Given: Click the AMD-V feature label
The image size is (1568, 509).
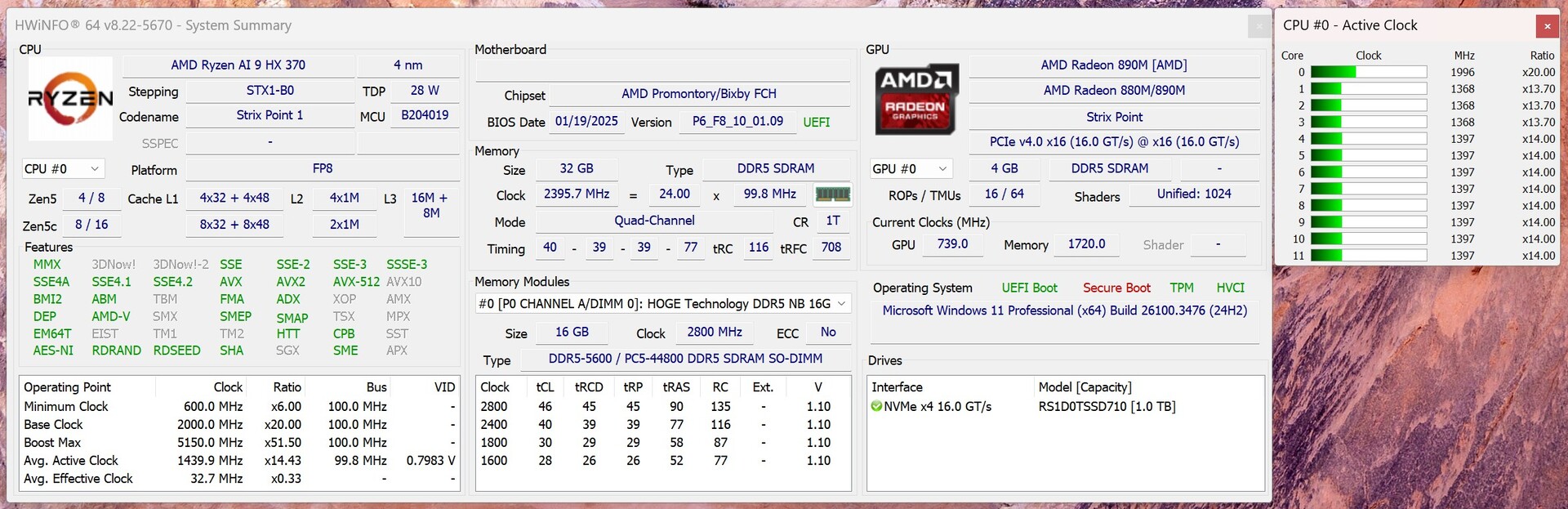Looking at the screenshot, I should click(110, 316).
